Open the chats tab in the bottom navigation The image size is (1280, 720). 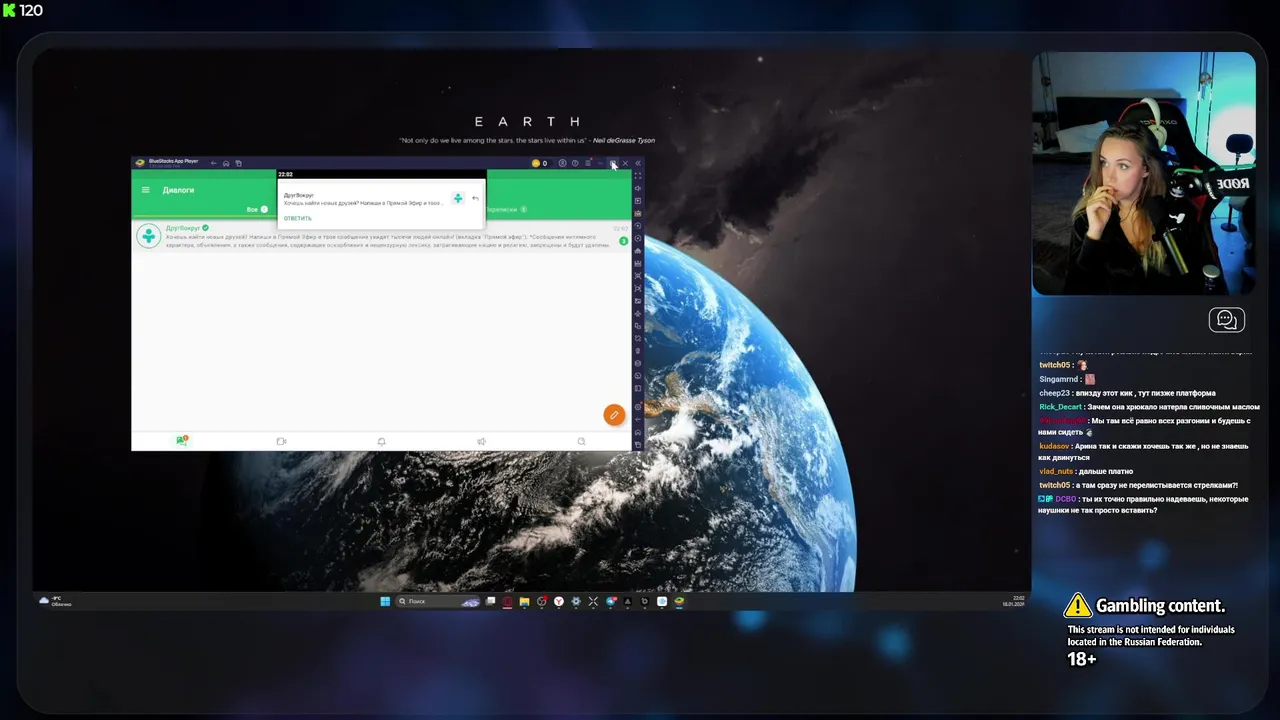[x=182, y=440]
